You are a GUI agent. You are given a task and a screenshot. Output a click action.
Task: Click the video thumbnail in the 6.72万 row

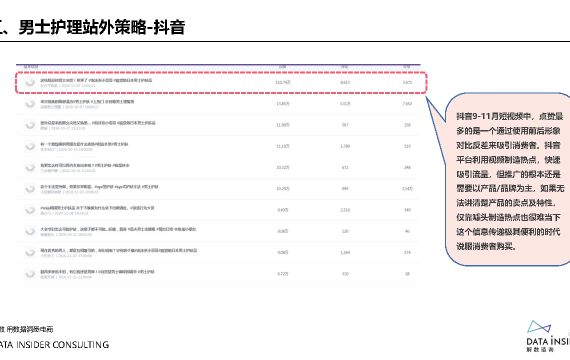click(x=30, y=274)
